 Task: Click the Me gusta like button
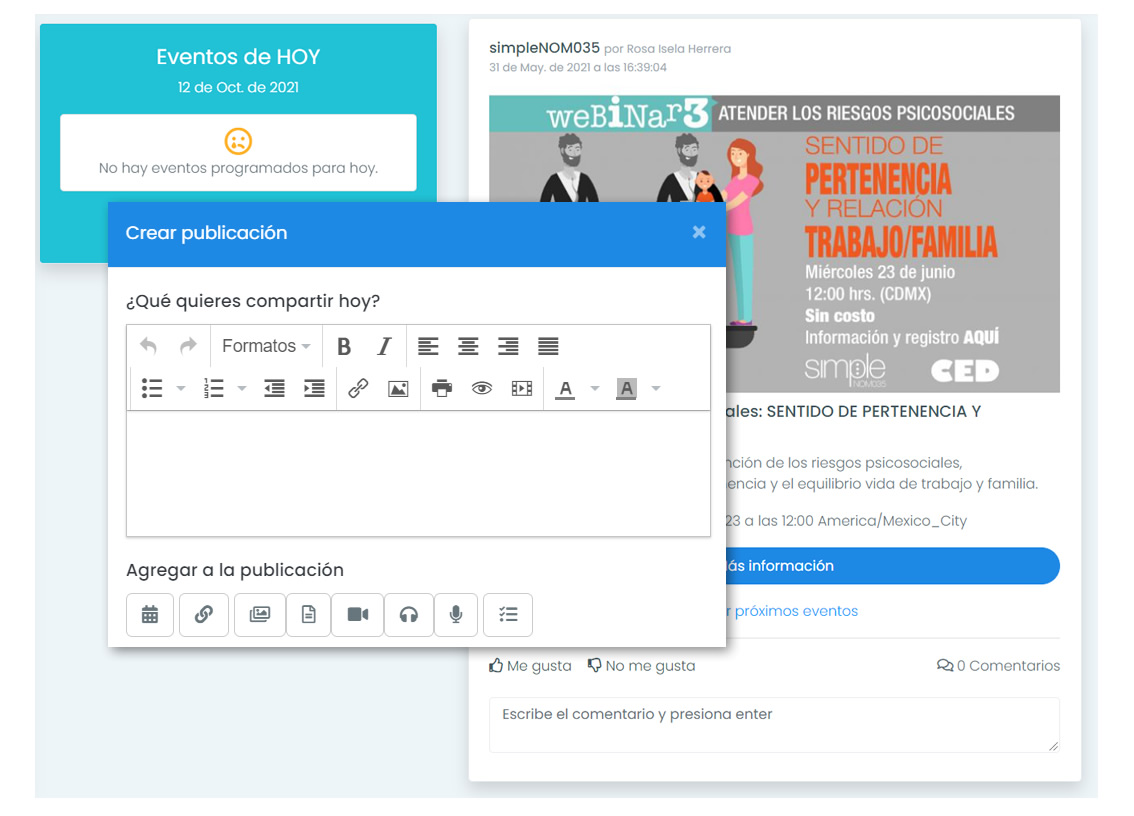click(530, 666)
